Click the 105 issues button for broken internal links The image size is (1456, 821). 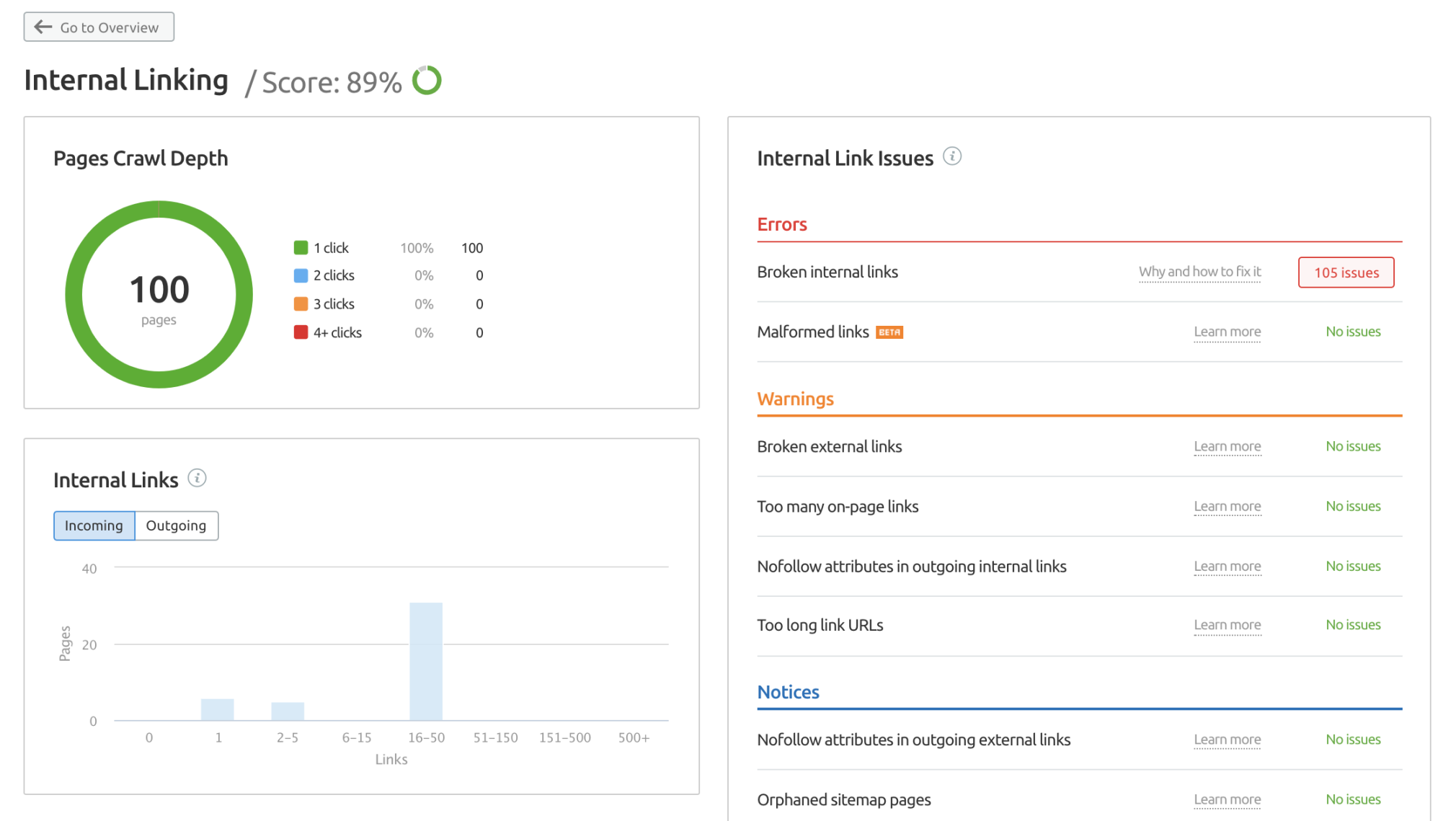[x=1345, y=272]
